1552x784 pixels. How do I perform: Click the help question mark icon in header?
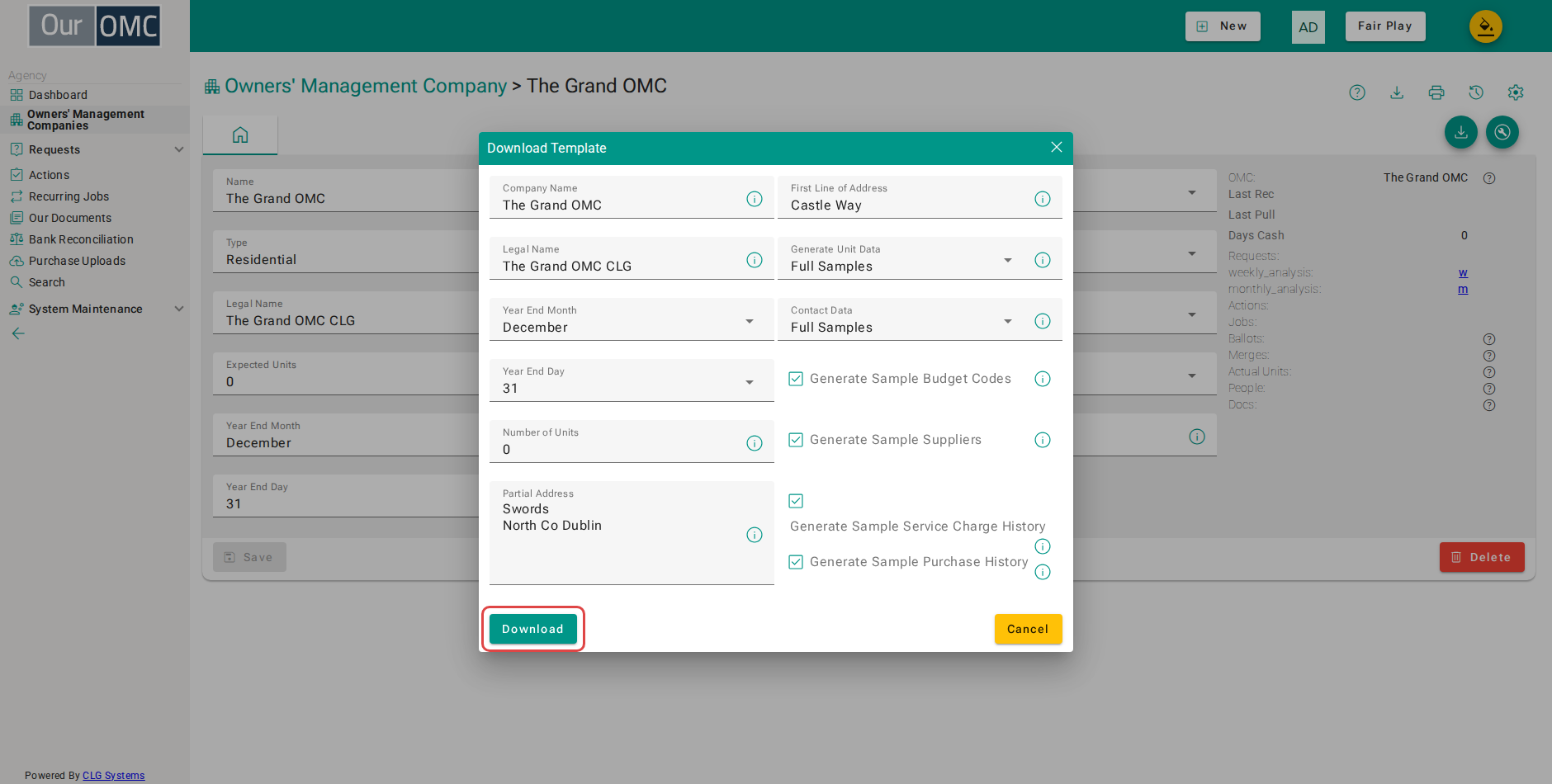coord(1357,92)
